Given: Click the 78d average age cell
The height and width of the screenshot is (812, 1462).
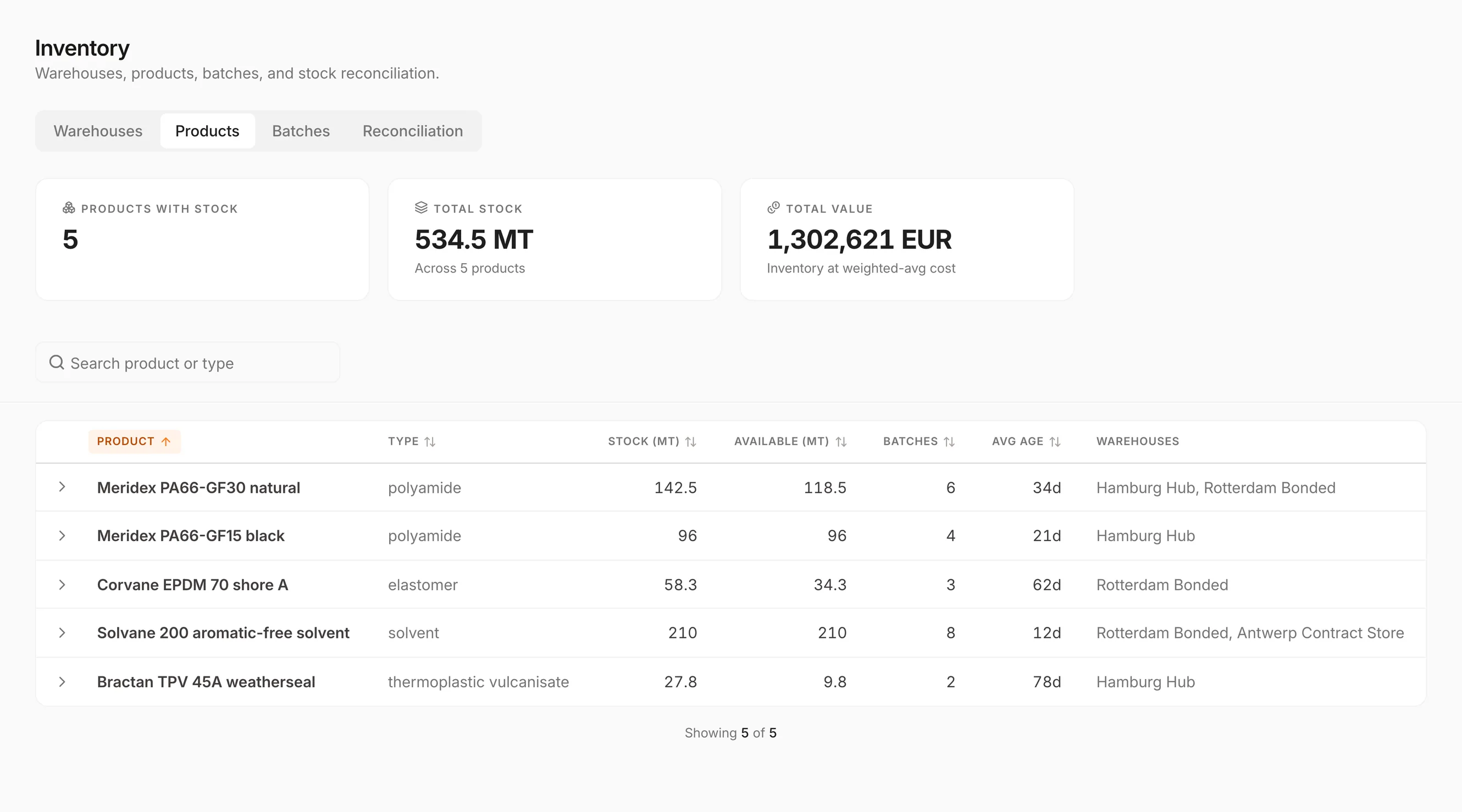Looking at the screenshot, I should pyautogui.click(x=1047, y=682).
